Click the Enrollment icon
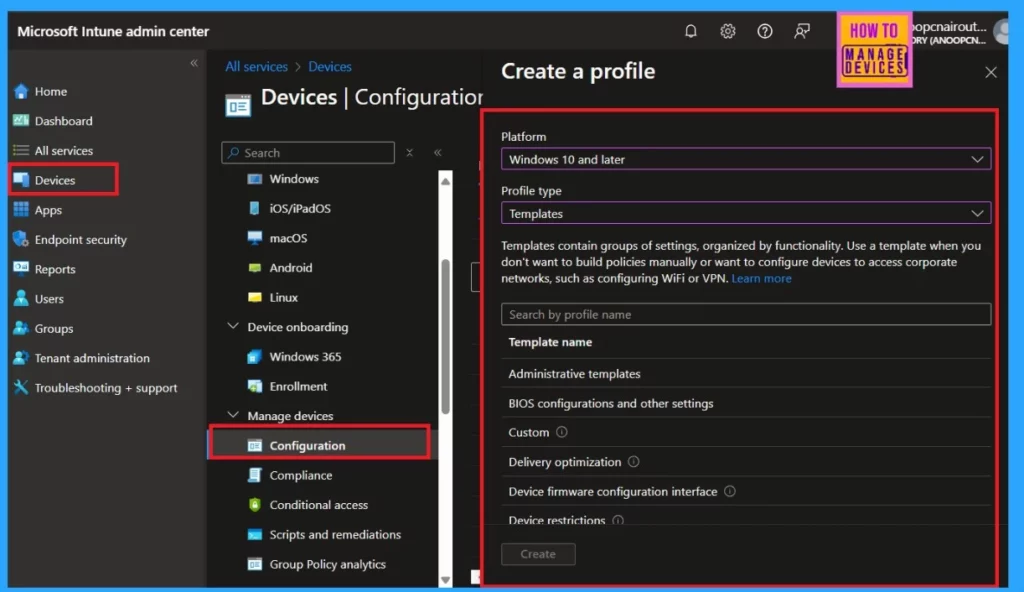Image resolution: width=1024 pixels, height=592 pixels. tap(255, 386)
